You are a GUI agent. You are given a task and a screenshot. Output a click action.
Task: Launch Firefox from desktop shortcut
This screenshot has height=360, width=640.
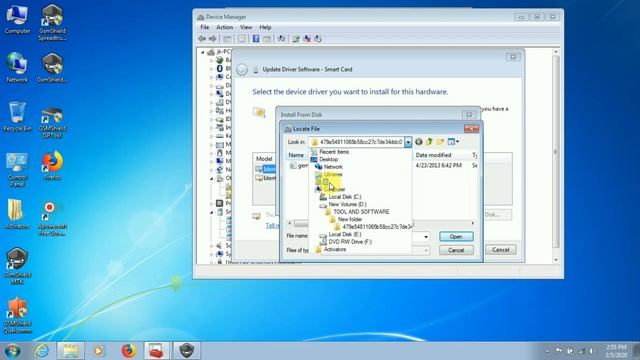tap(52, 166)
